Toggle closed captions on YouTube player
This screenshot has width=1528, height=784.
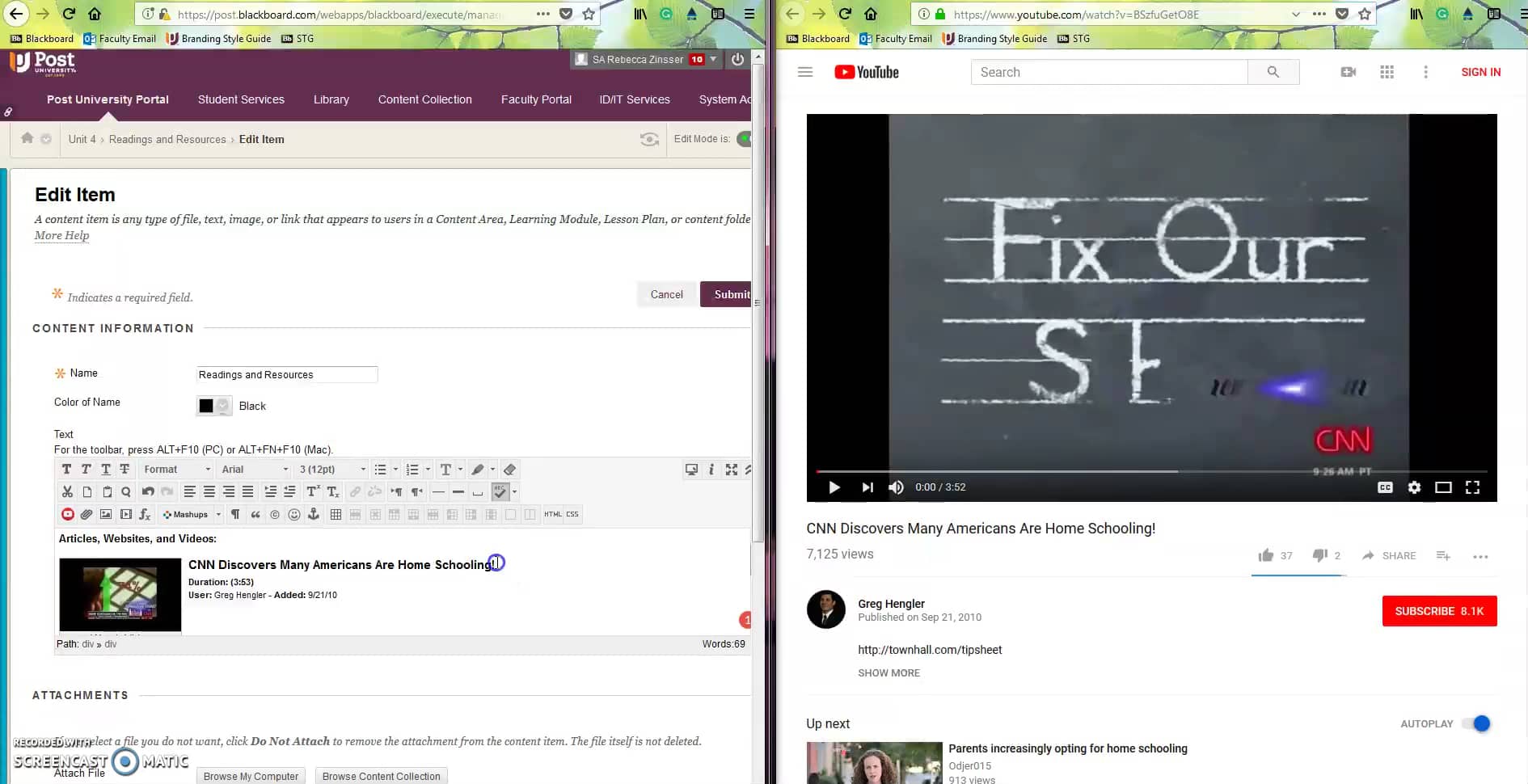tap(1385, 487)
